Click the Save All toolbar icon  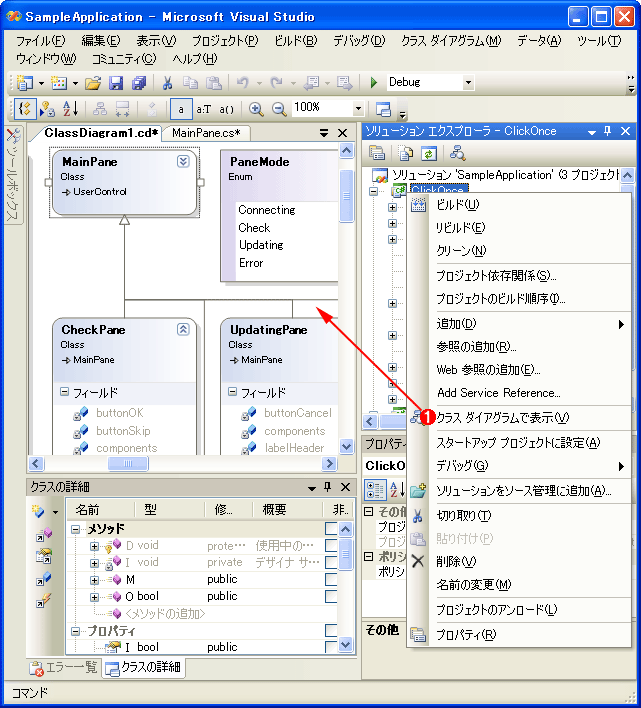pyautogui.click(x=139, y=83)
